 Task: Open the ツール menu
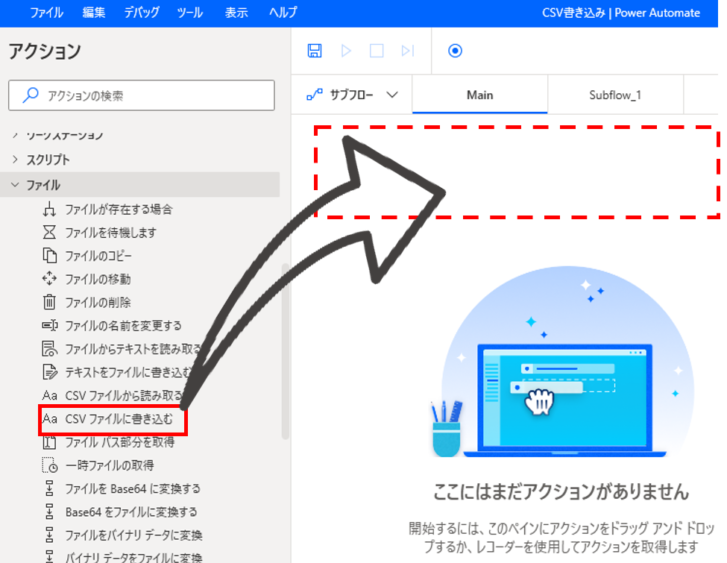pos(190,13)
